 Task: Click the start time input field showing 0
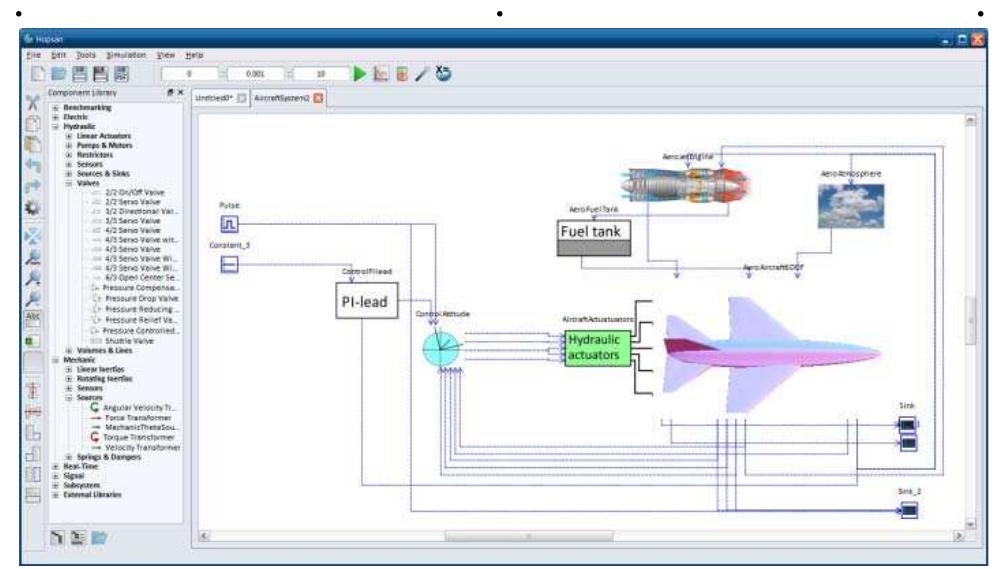coord(189,74)
